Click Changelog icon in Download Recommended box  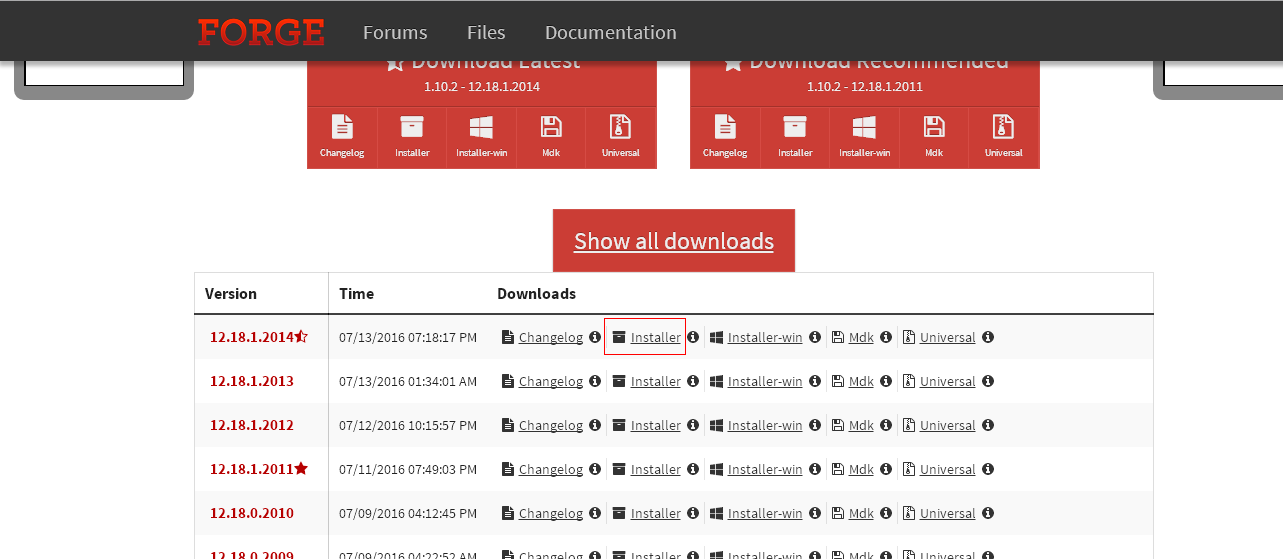click(x=725, y=128)
